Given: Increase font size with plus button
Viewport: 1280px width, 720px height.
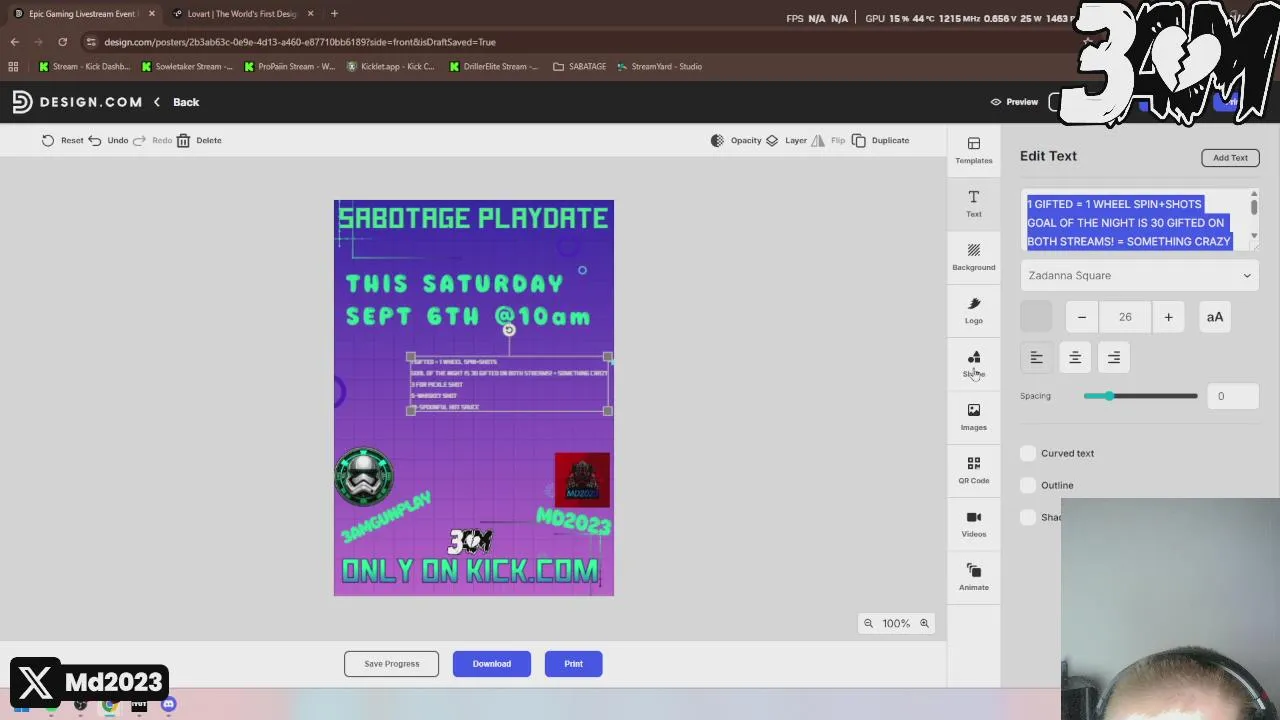Looking at the screenshot, I should (1168, 317).
